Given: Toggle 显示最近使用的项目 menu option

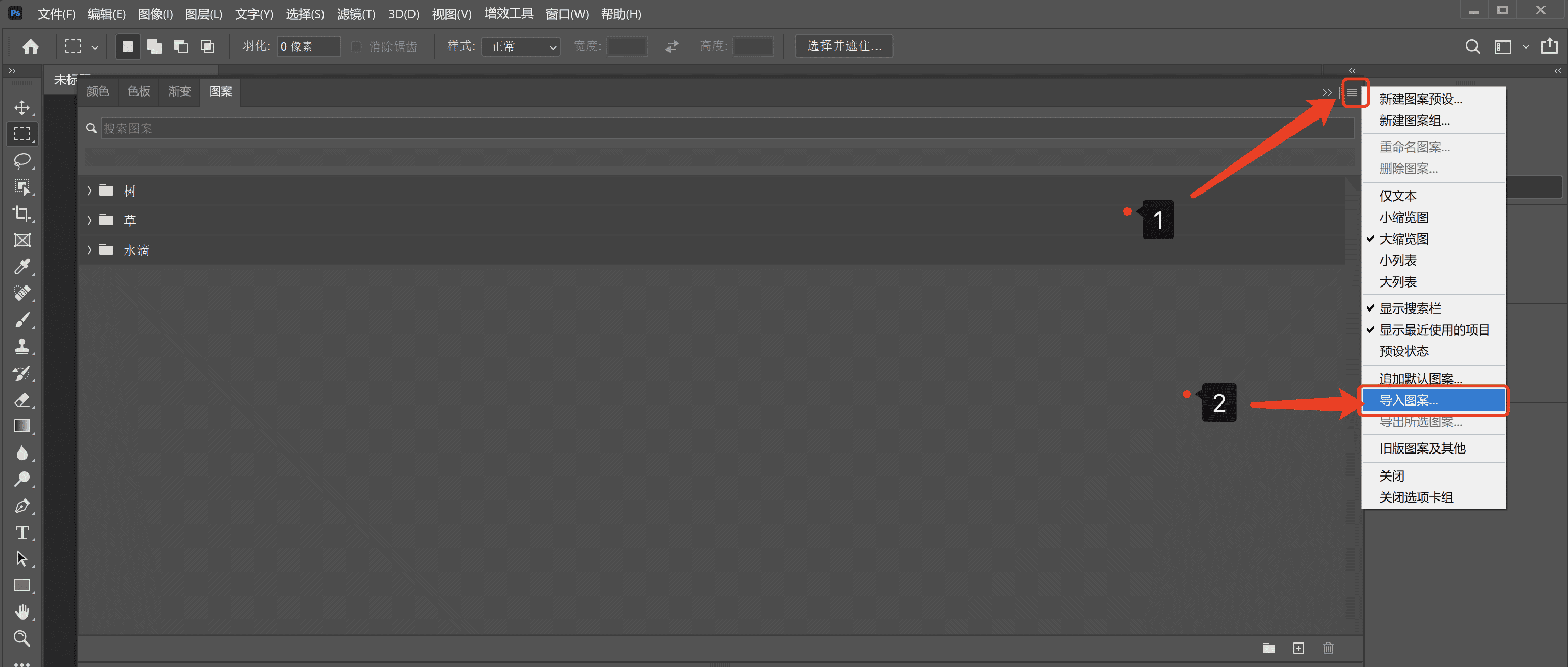Looking at the screenshot, I should pos(1434,329).
